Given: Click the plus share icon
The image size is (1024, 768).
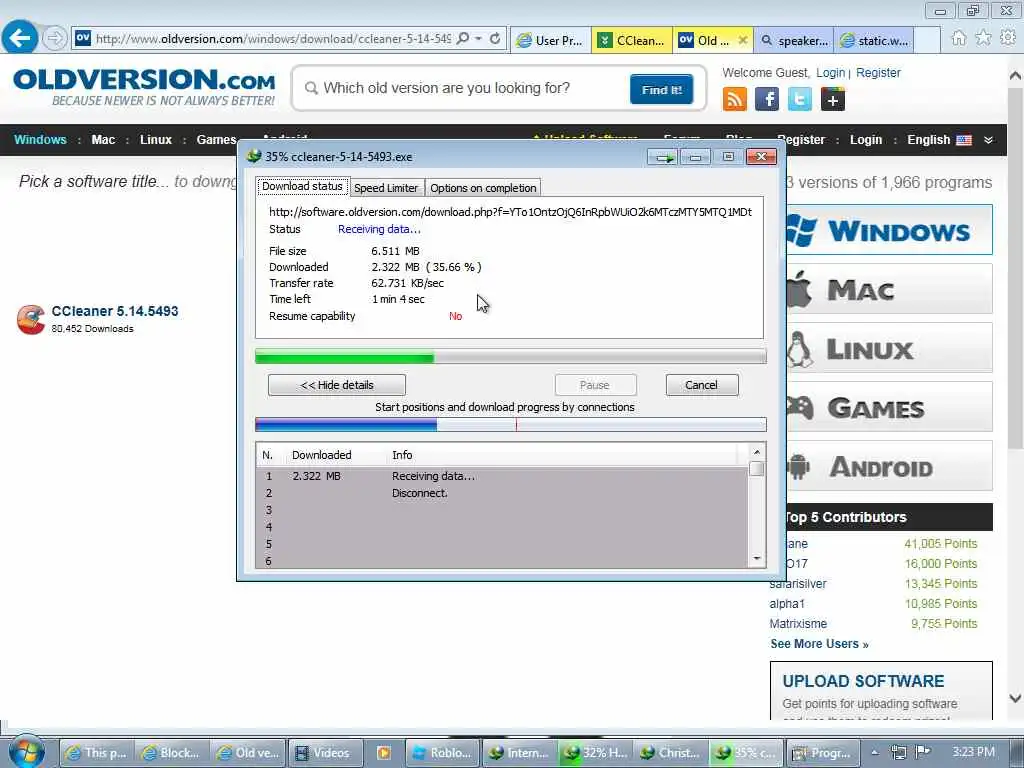Looking at the screenshot, I should coord(833,100).
